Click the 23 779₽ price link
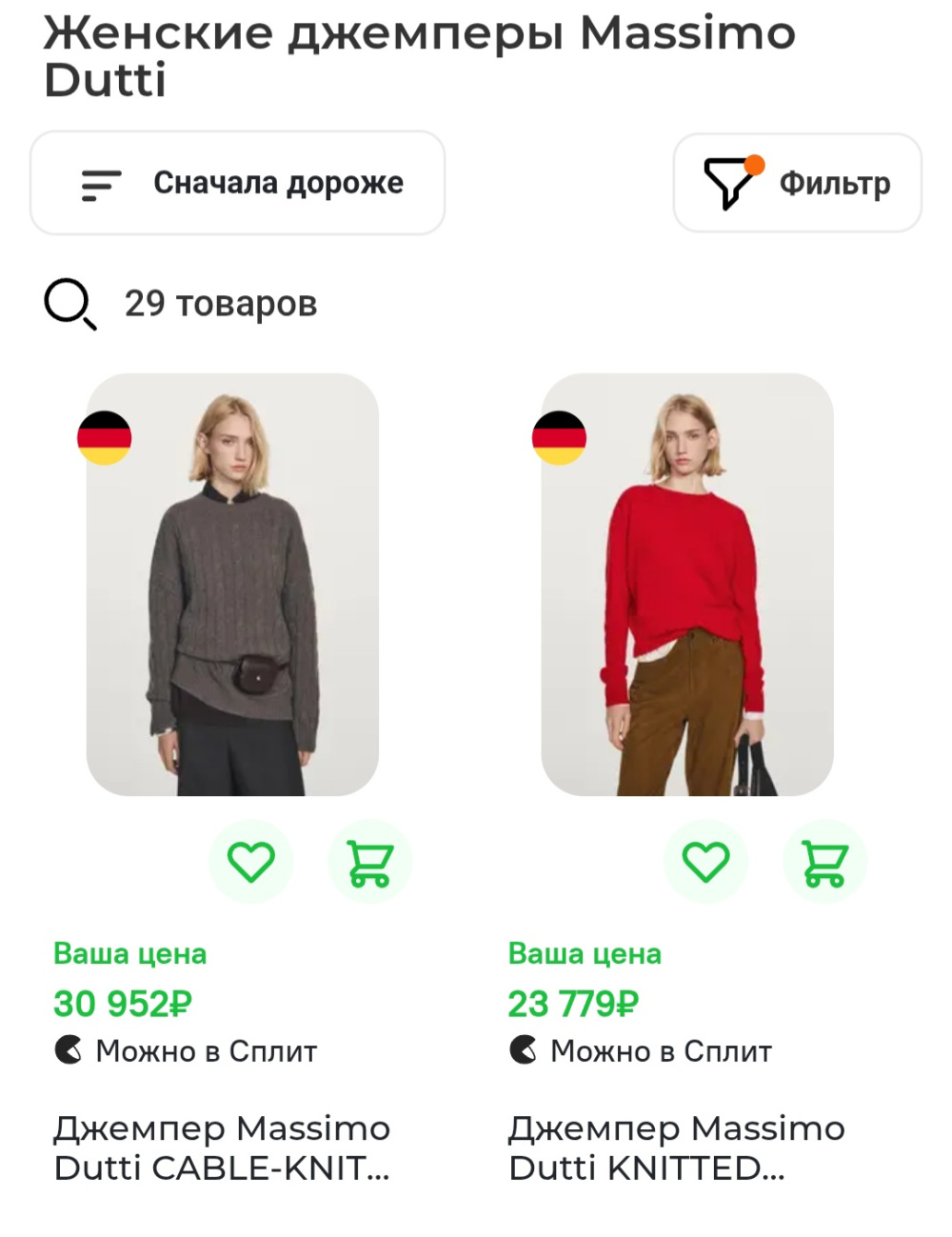Screen dimensions: 952x1237 point(574,1001)
